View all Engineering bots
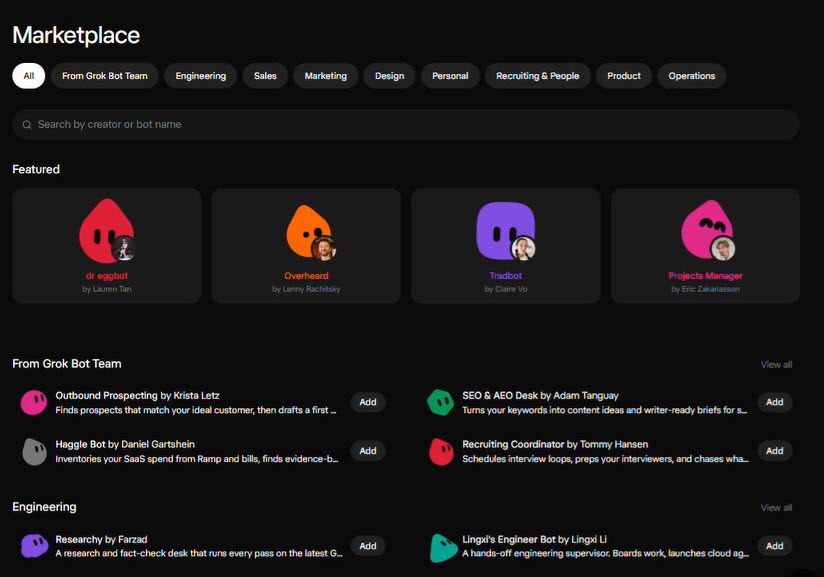The width and height of the screenshot is (824, 577). 776,508
